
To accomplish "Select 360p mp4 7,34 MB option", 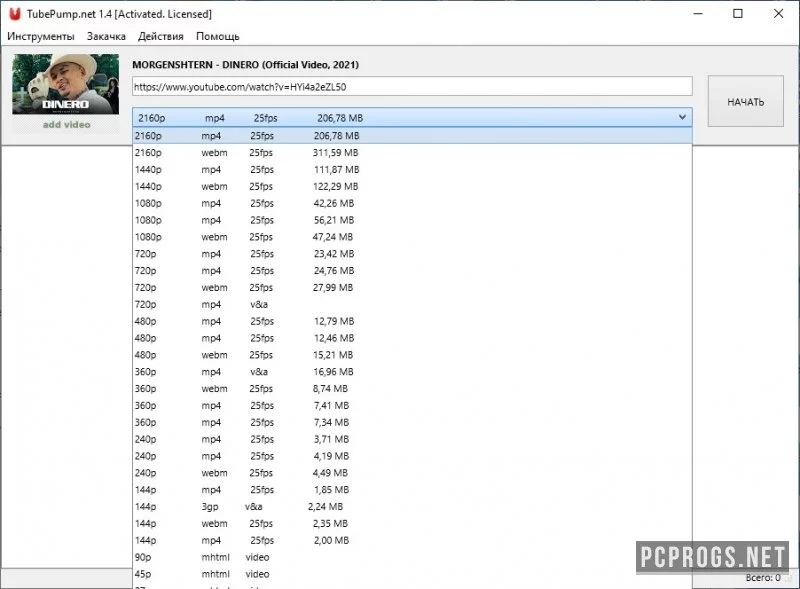I will click(412, 422).
